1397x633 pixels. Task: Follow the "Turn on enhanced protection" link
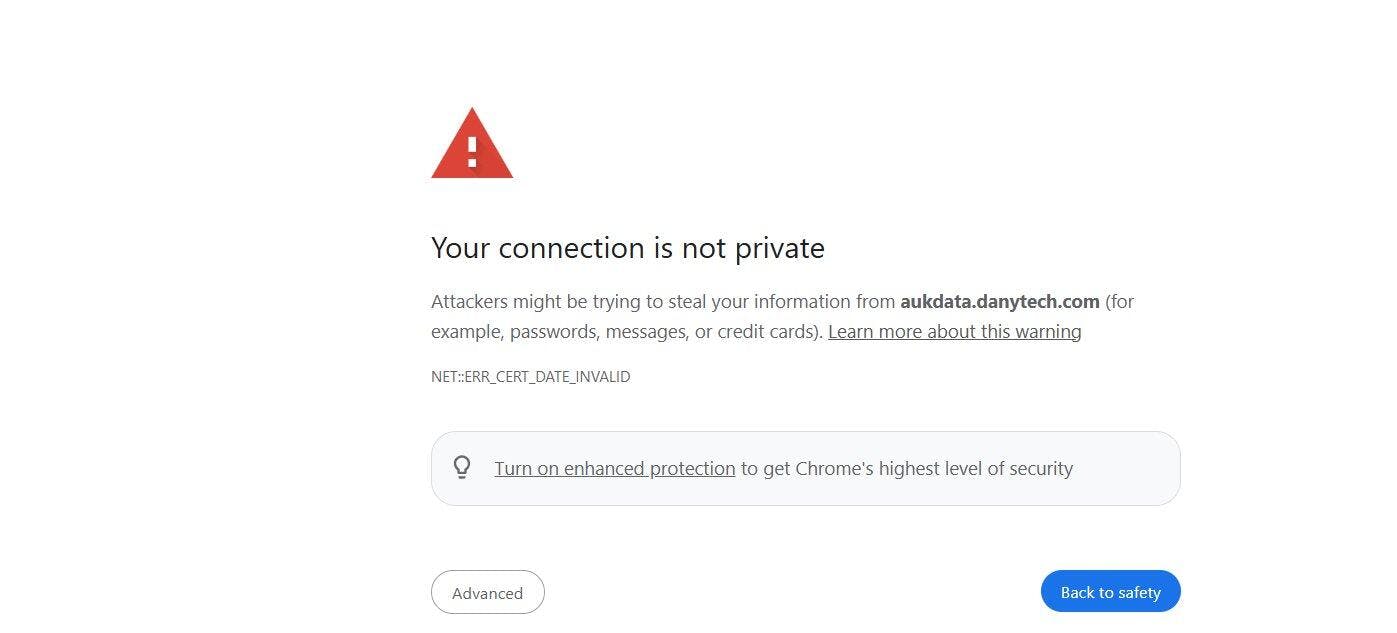coord(614,468)
